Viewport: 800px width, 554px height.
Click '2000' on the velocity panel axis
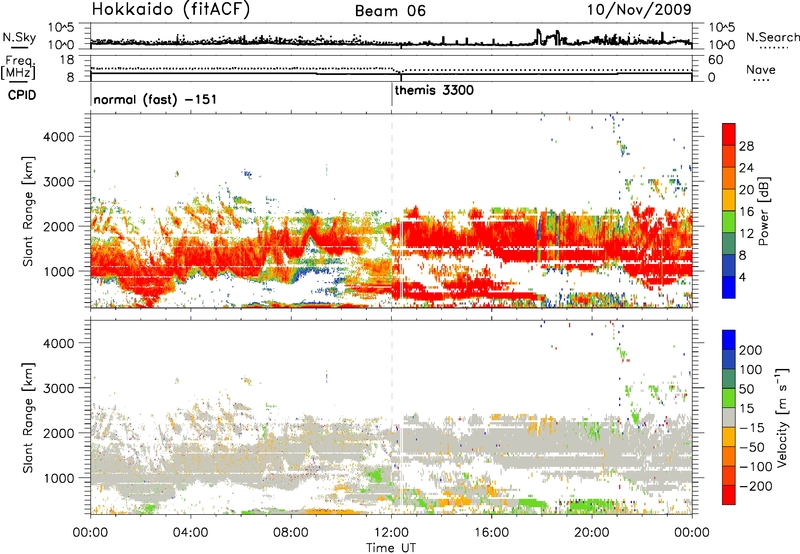[x=58, y=433]
